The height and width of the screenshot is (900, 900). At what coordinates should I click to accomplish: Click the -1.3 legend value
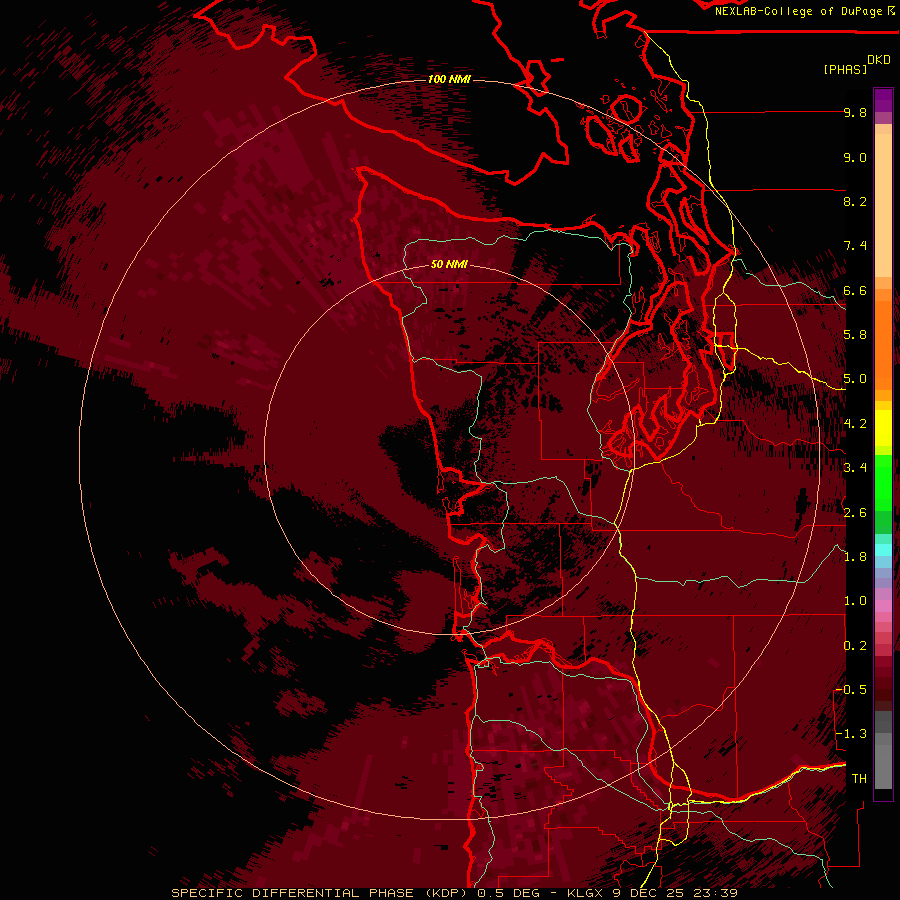click(x=851, y=734)
